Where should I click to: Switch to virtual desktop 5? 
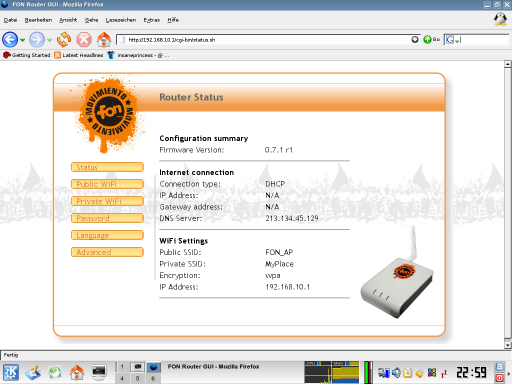137,378
